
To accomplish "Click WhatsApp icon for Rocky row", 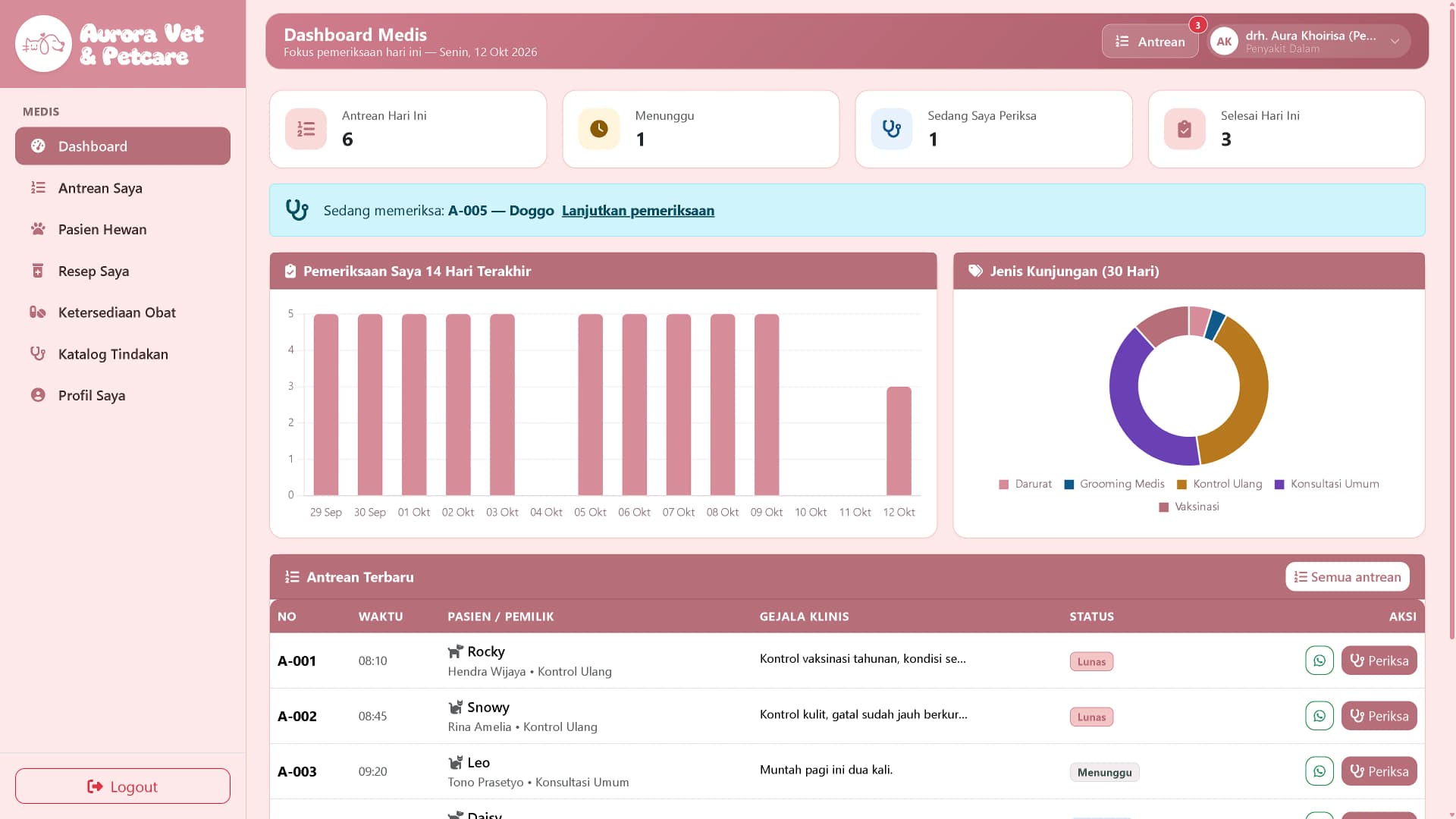I will point(1319,661).
